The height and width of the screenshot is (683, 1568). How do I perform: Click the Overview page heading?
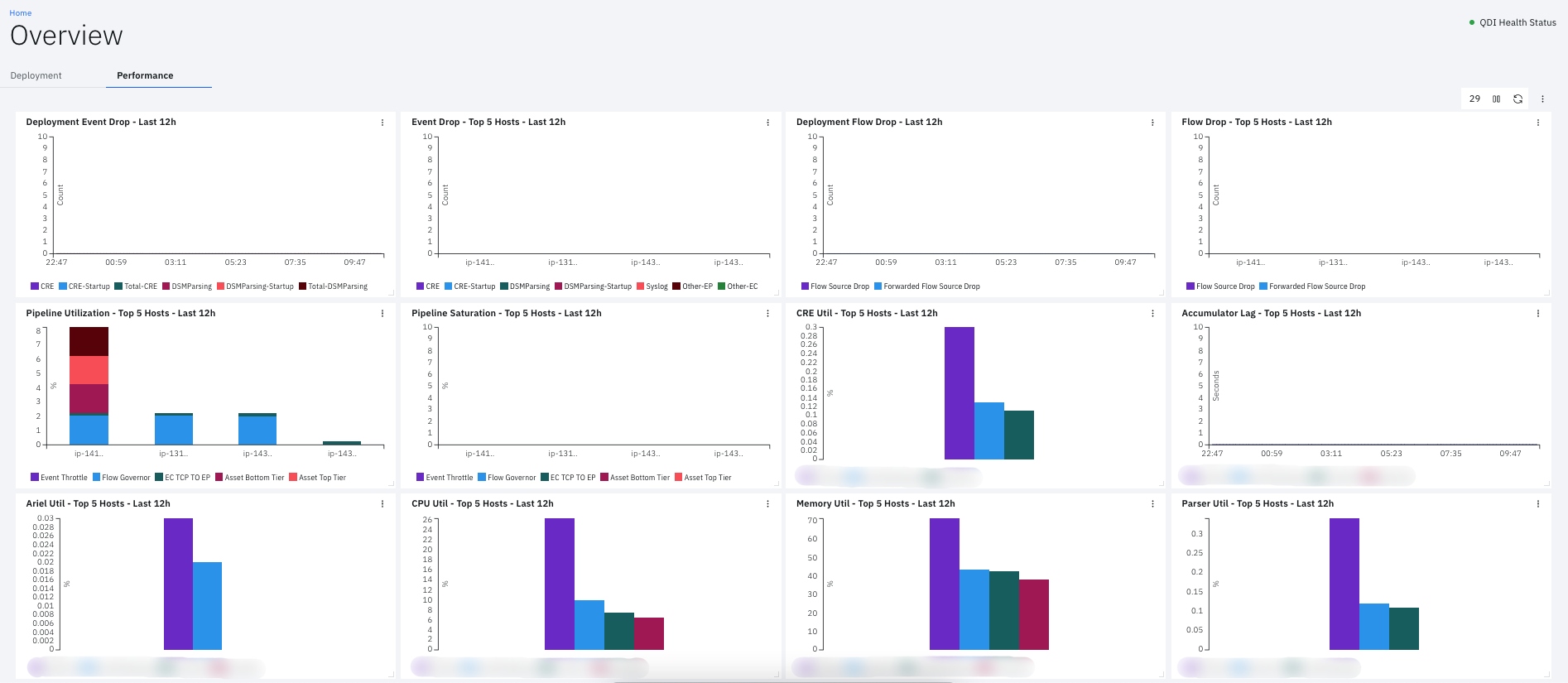(66, 36)
